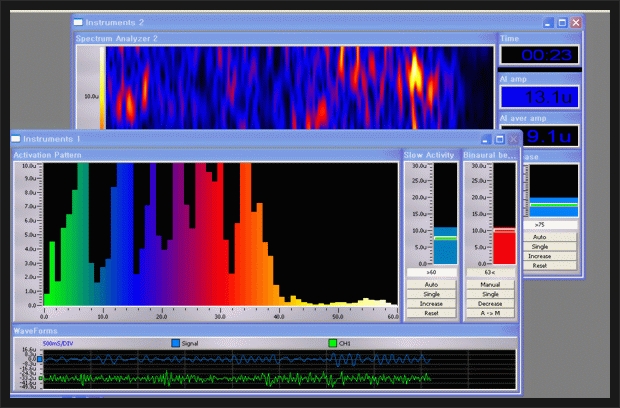This screenshot has height=408, width=620.
Task: Minimize the Instruments 2 window
Action: click(x=548, y=23)
